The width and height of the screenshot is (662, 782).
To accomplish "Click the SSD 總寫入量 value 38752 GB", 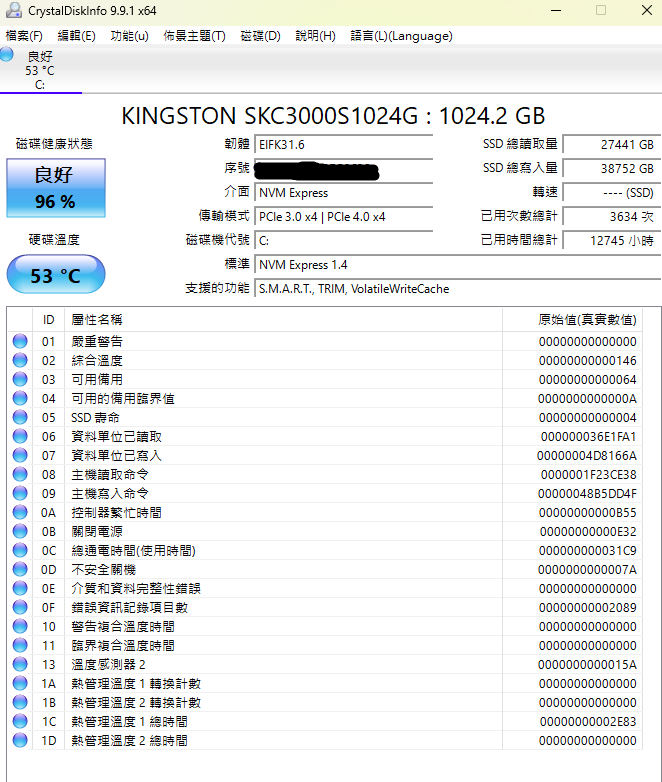I will (x=612, y=169).
